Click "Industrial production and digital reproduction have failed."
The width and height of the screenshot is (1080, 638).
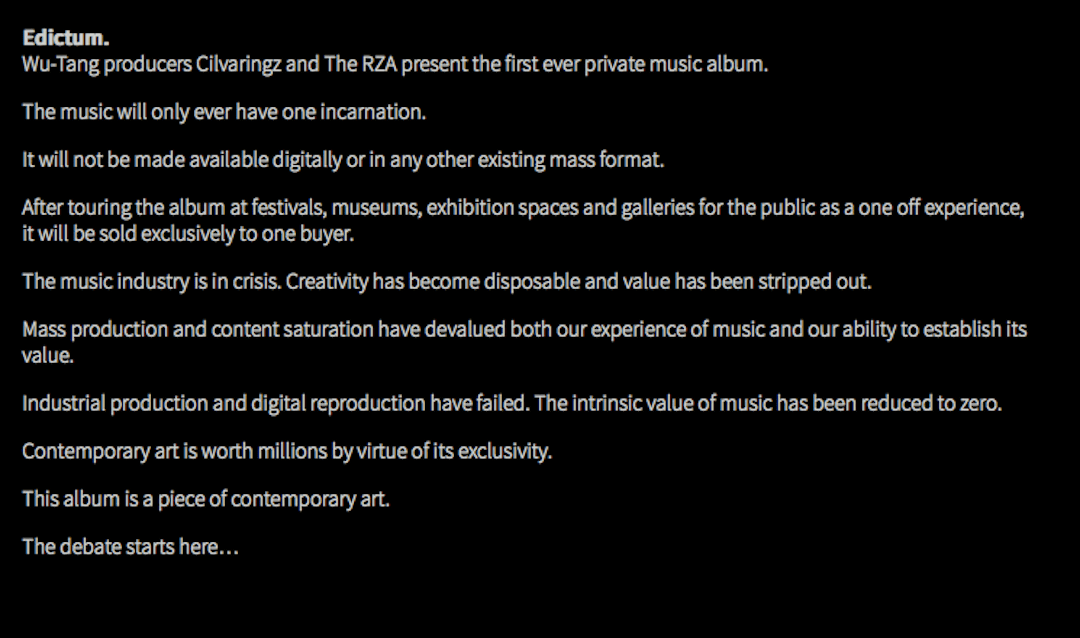pyautogui.click(x=275, y=404)
